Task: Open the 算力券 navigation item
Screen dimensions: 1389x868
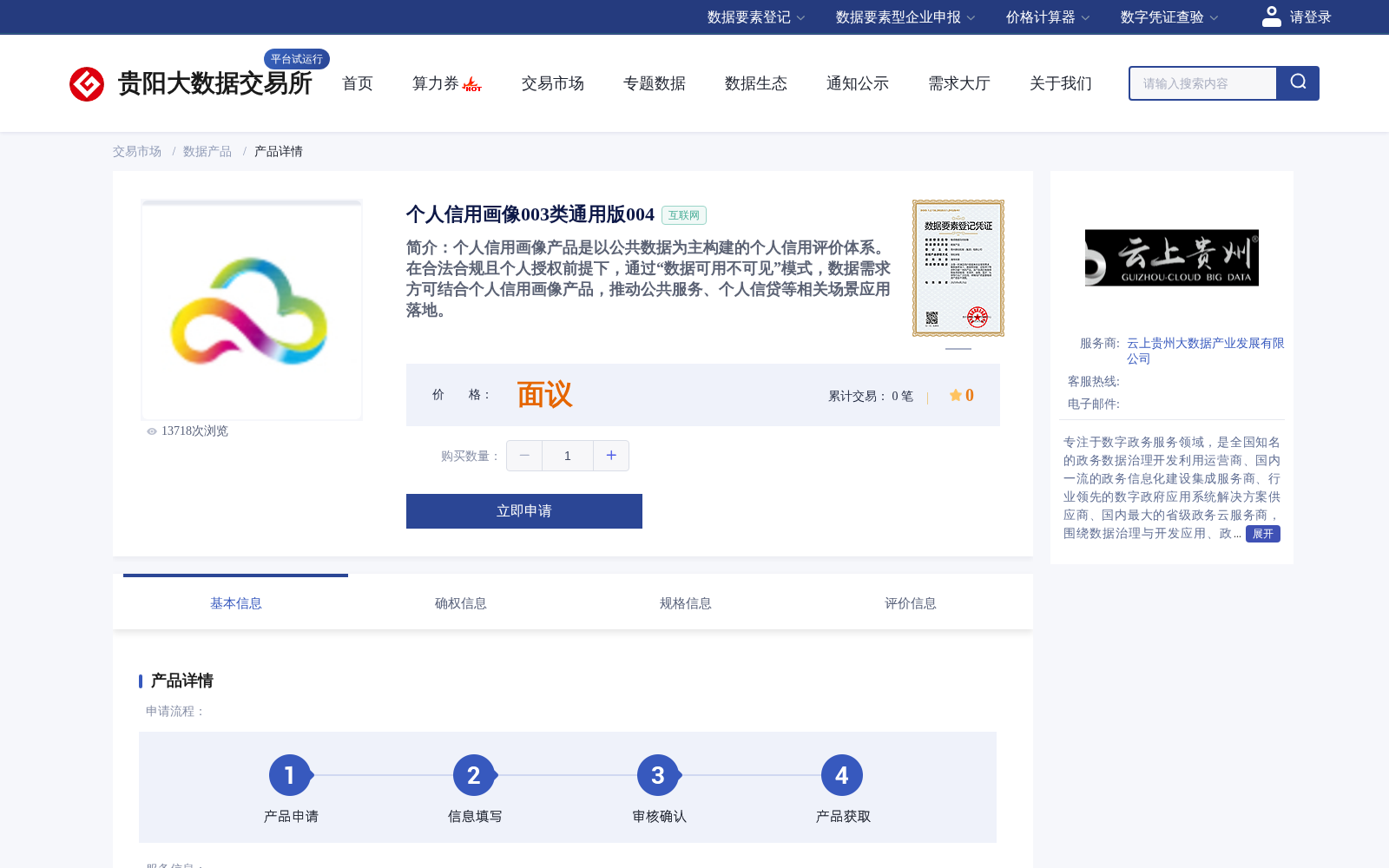Action: point(436,83)
